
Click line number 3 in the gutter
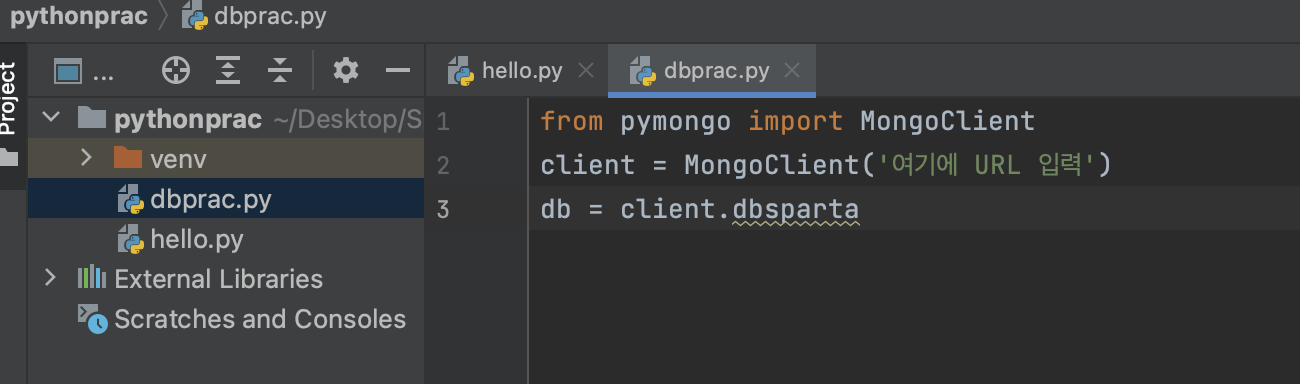tap(443, 209)
